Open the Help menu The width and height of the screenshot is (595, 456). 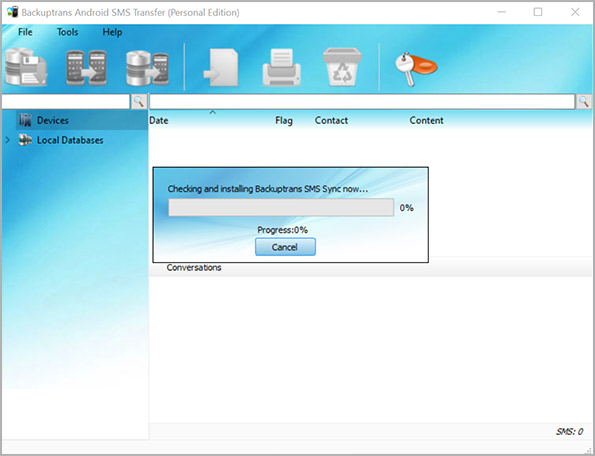112,32
